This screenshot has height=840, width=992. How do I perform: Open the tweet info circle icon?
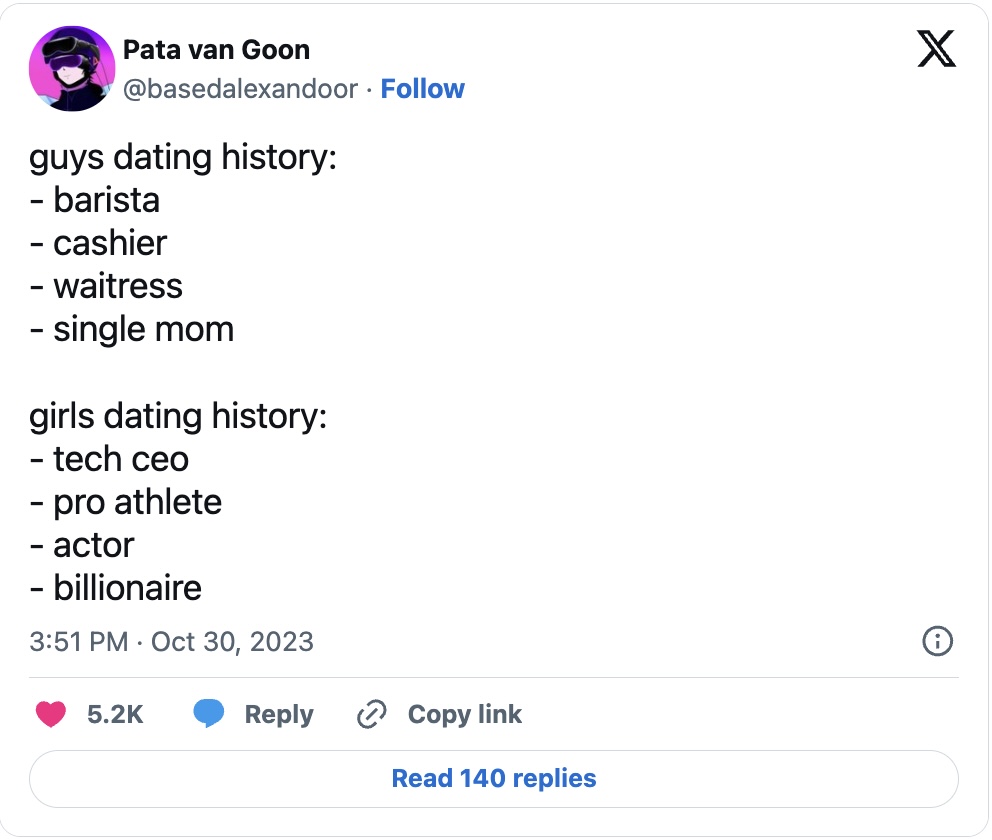click(x=936, y=641)
